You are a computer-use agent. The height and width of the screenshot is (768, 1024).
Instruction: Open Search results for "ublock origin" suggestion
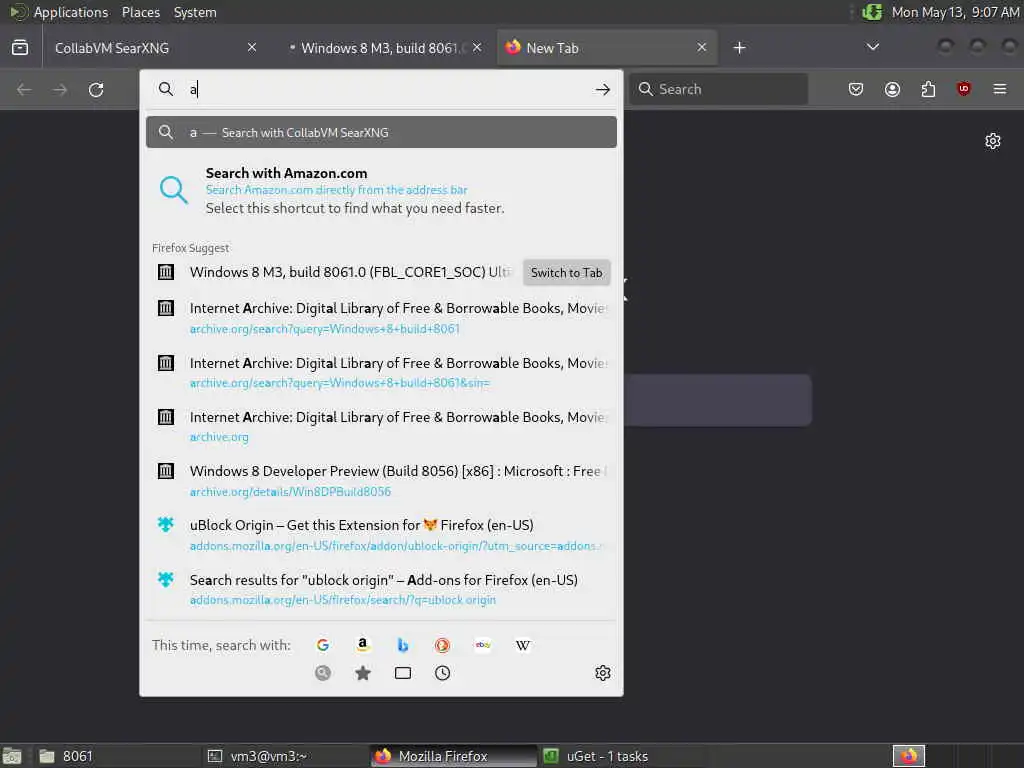pyautogui.click(x=381, y=589)
